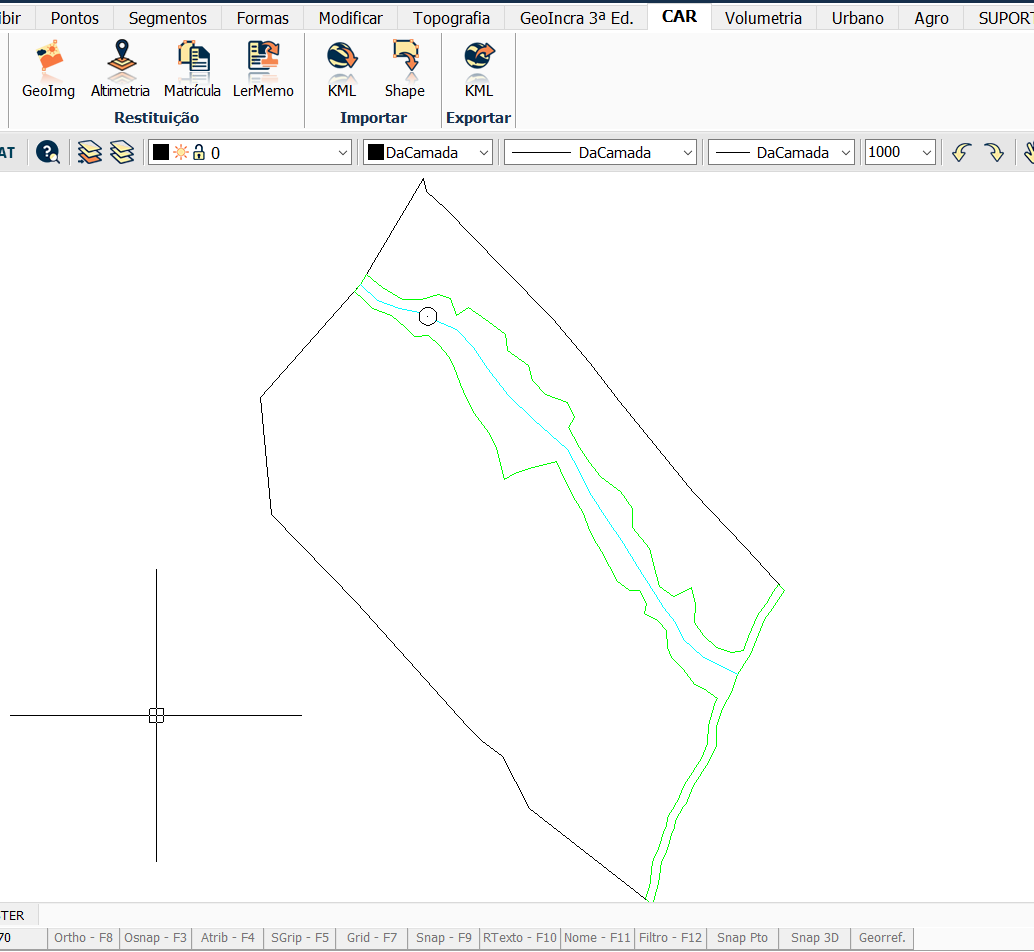Open the Volumetria ribbon tab

coord(763,18)
